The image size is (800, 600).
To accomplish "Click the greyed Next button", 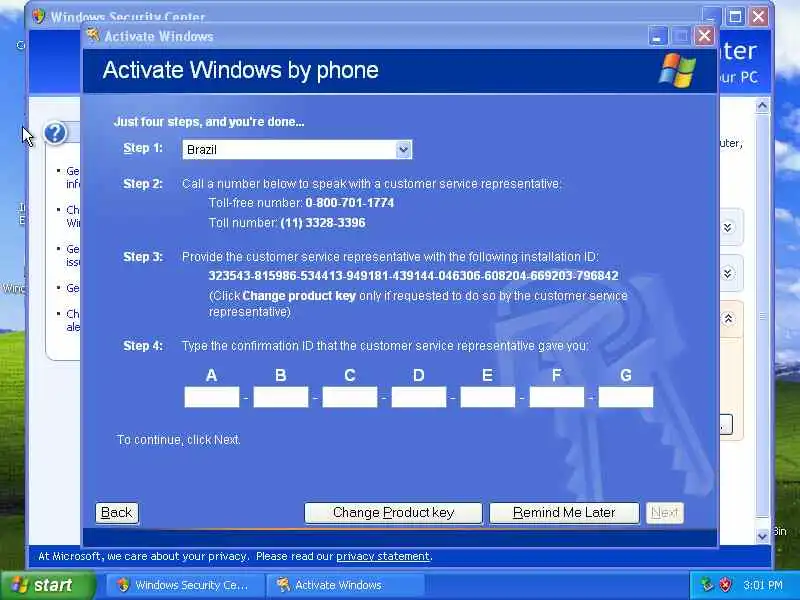I will coord(665,513).
